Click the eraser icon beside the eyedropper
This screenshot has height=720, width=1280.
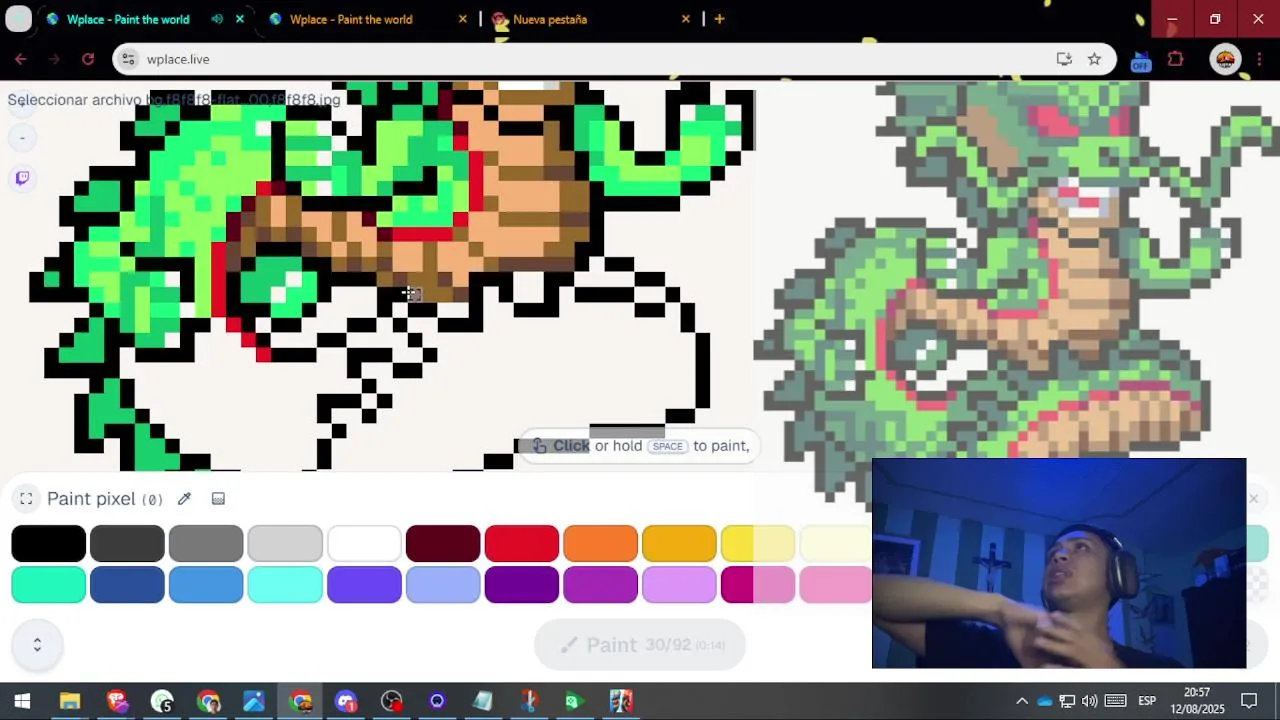[218, 499]
